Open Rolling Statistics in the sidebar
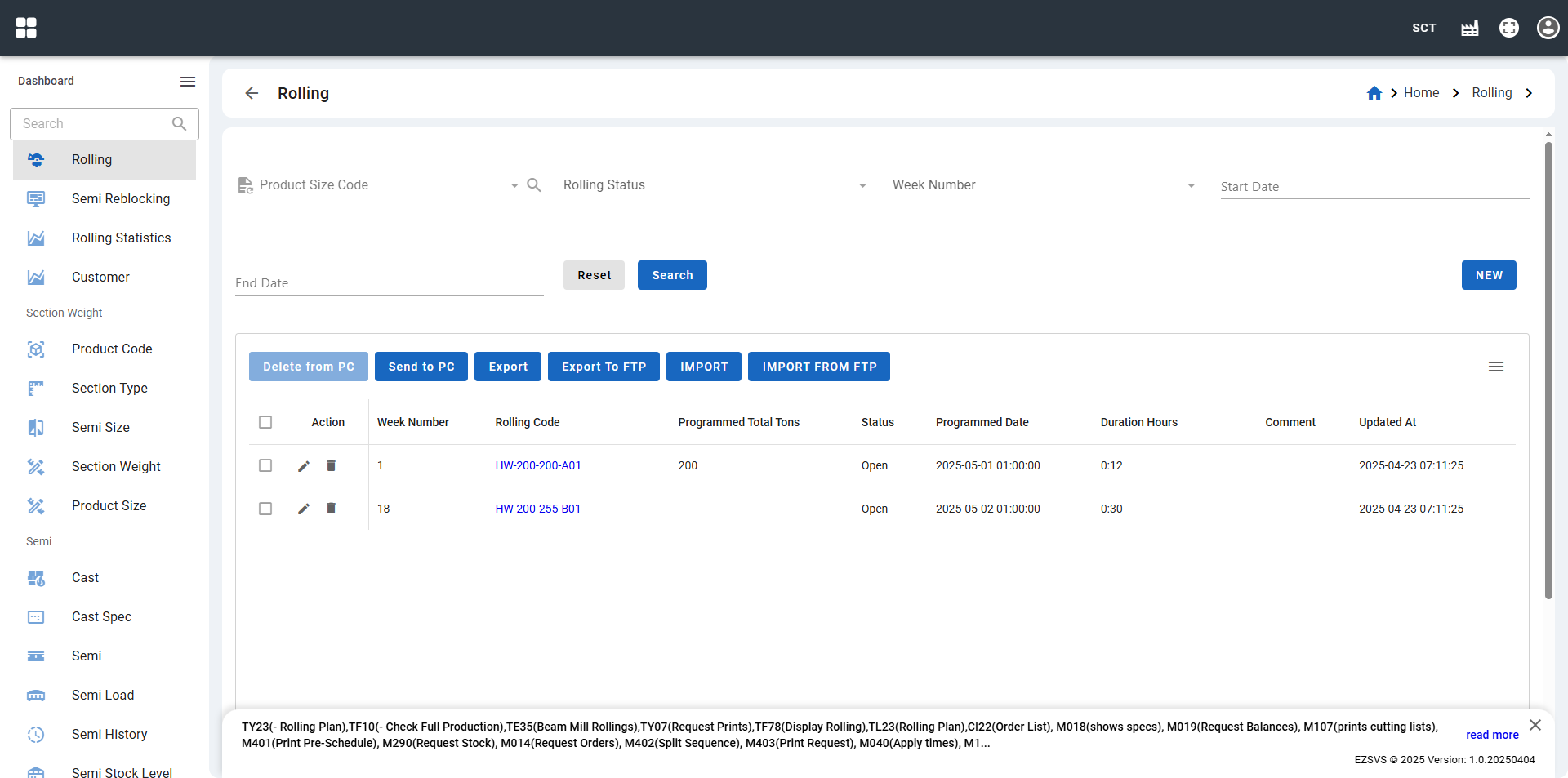This screenshot has height=778, width=1568. 121,238
